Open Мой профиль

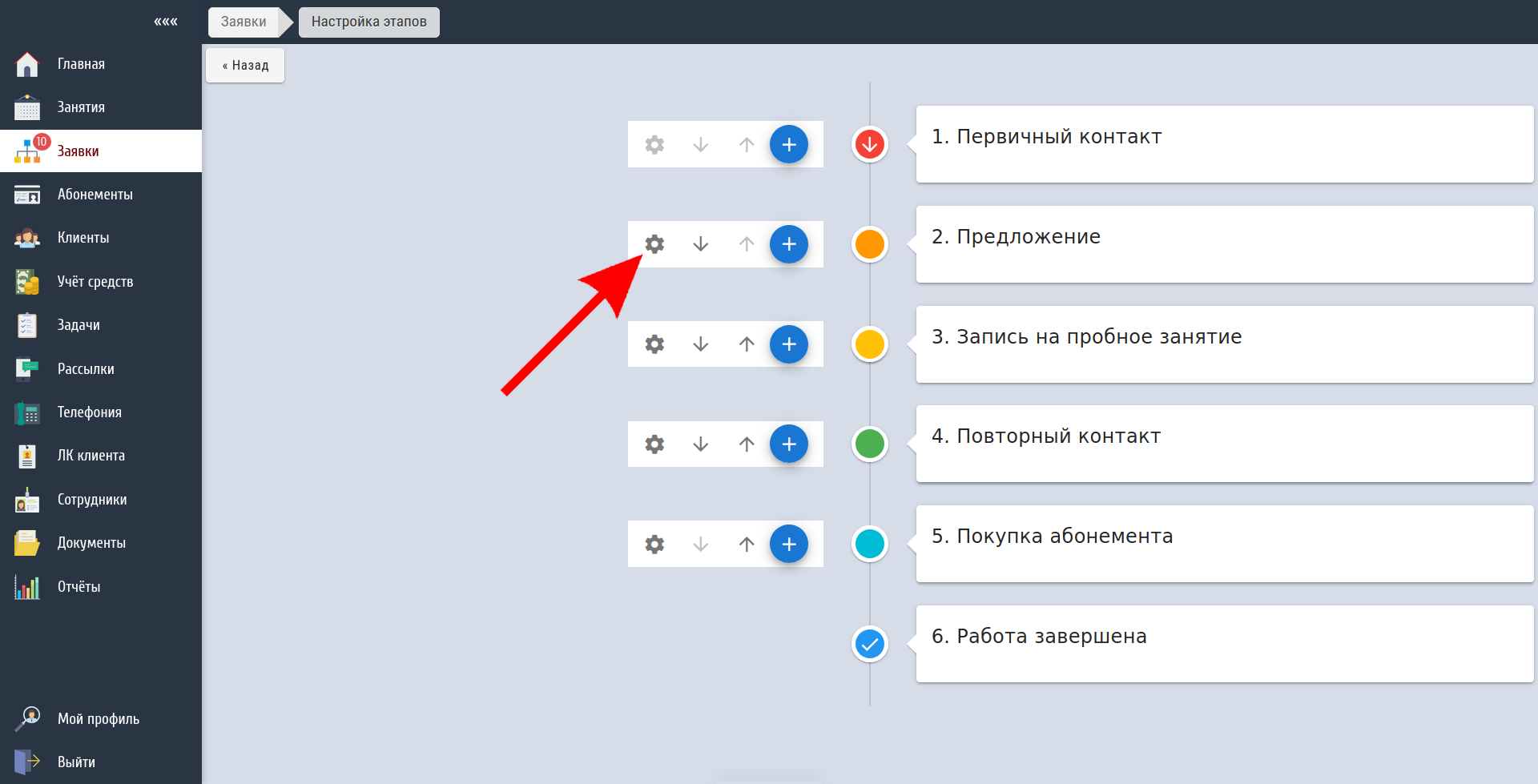pyautogui.click(x=101, y=719)
